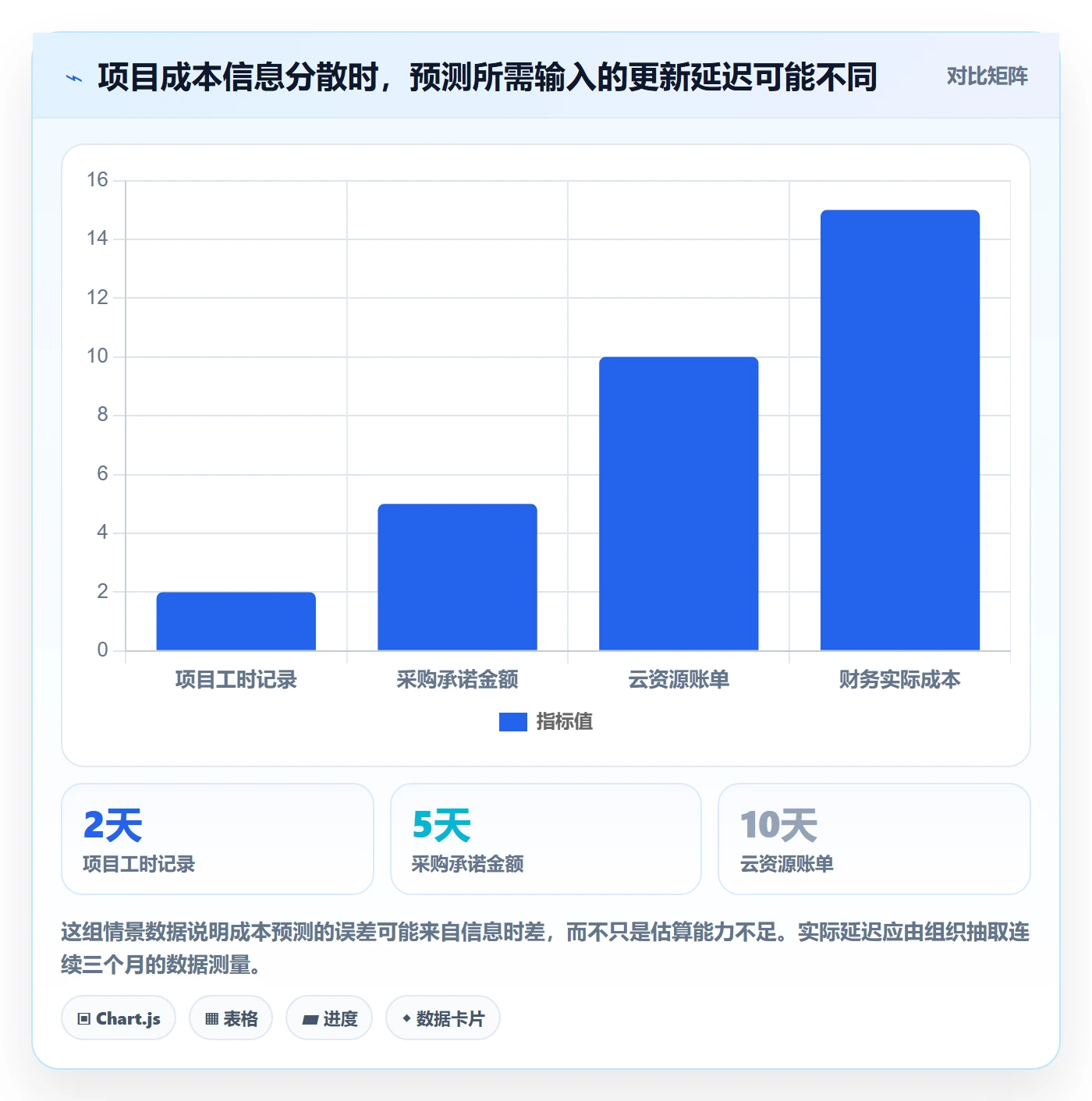Select the 项目工时记录 bar in chart
The height and width of the screenshot is (1101, 1092).
(x=236, y=621)
